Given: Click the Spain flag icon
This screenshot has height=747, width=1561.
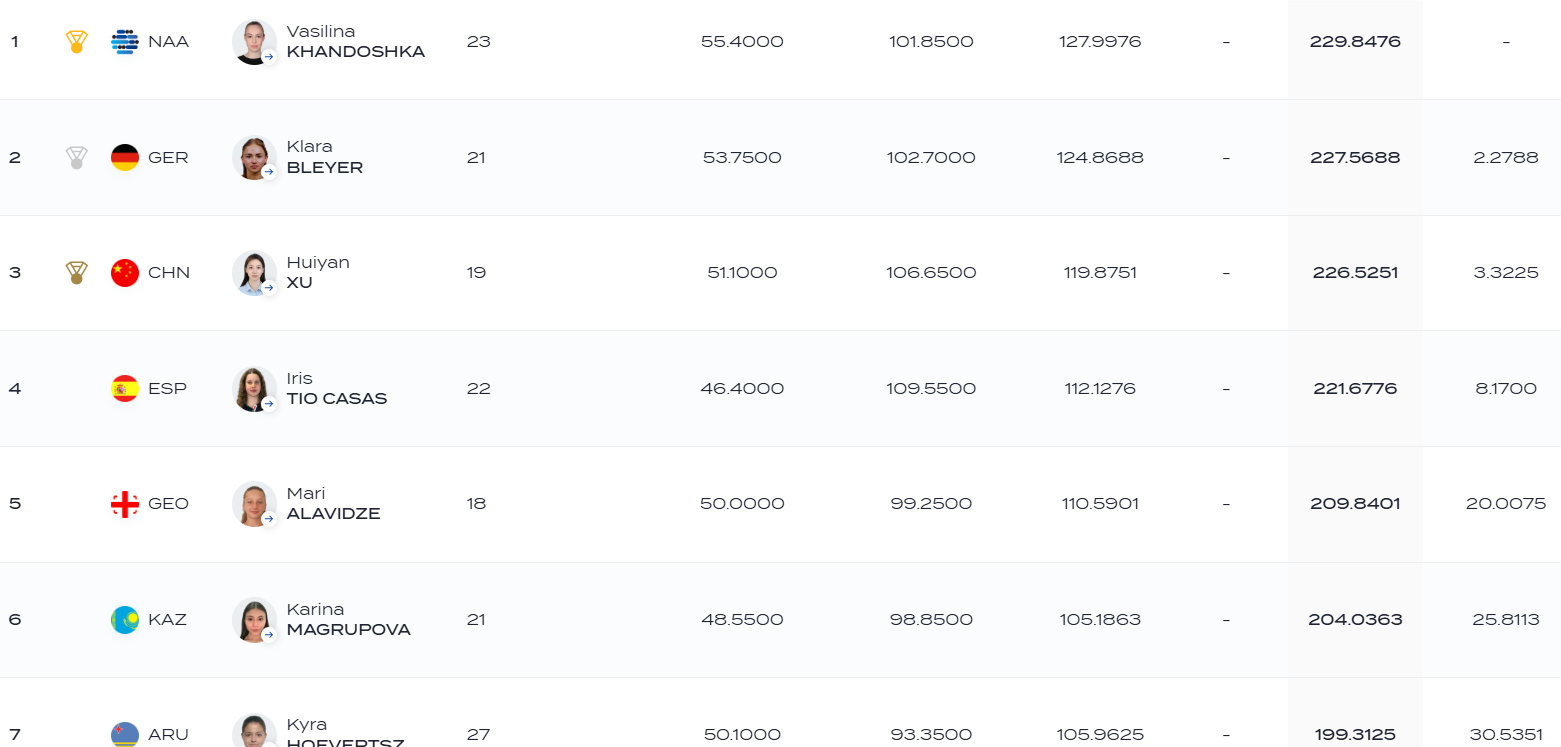Looking at the screenshot, I should (125, 388).
